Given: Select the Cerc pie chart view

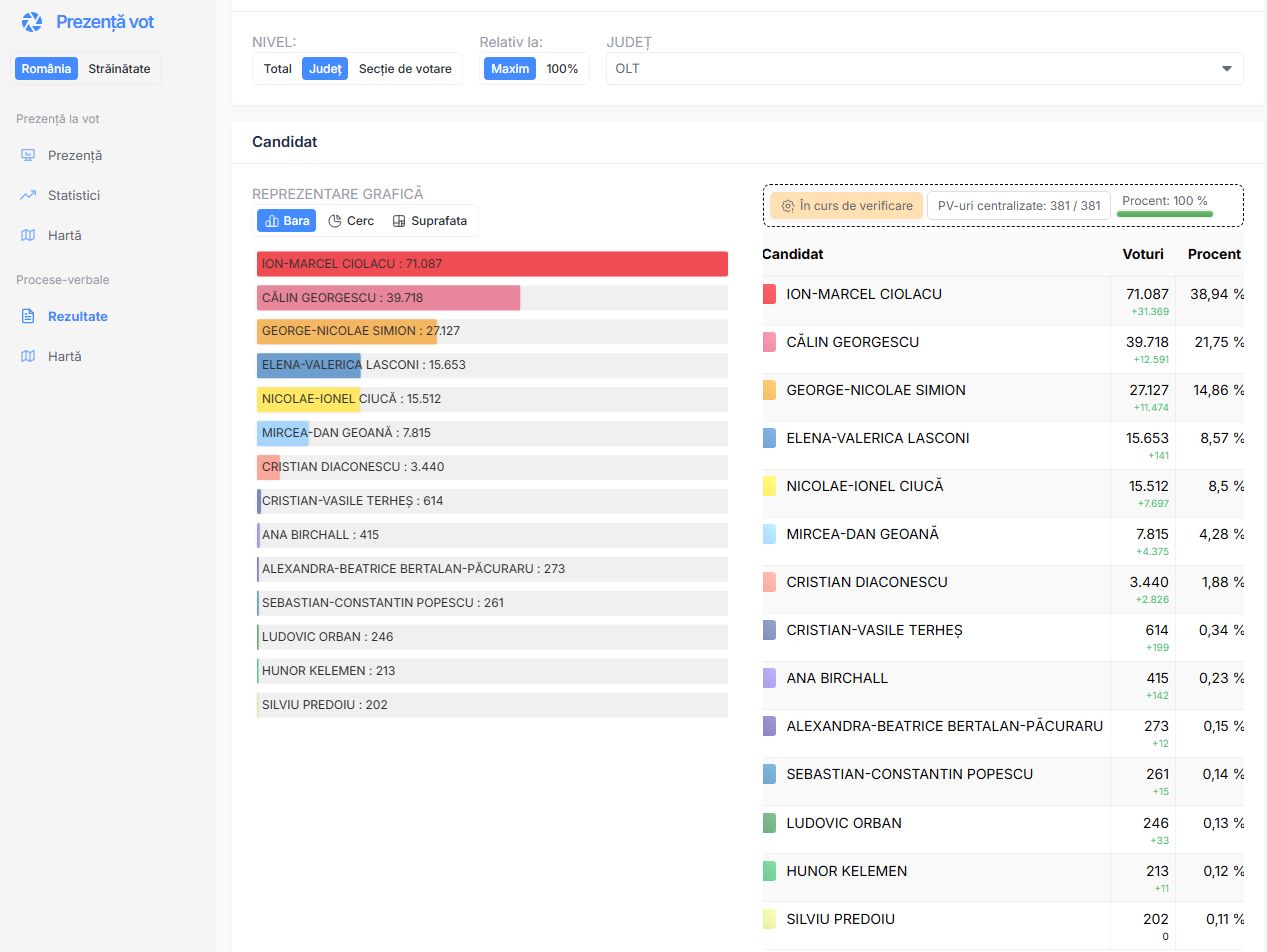Looking at the screenshot, I should point(351,221).
